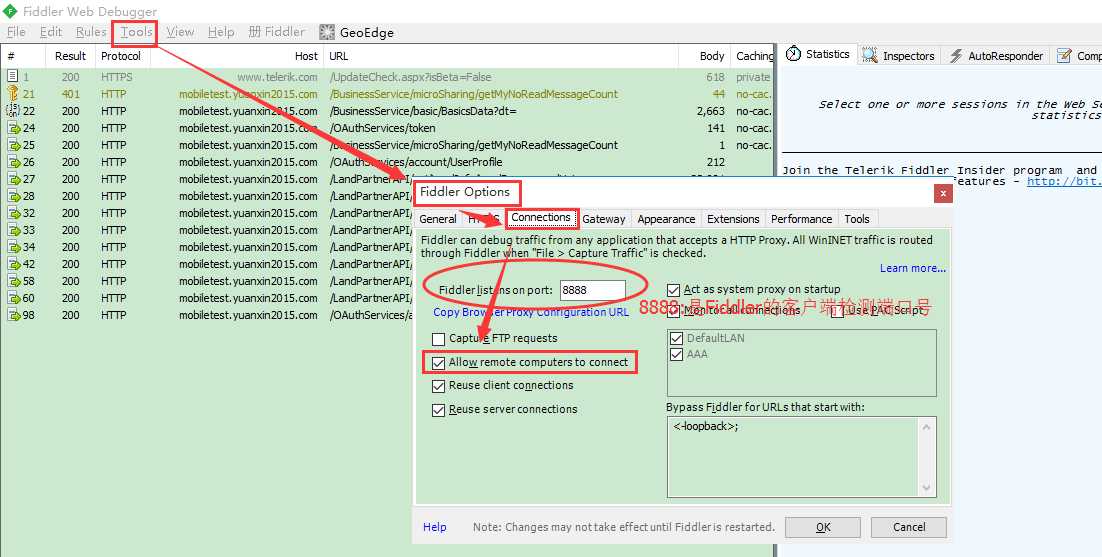Toggle Reuse server connections checkbox
The height and width of the screenshot is (557, 1102).
[x=439, y=409]
